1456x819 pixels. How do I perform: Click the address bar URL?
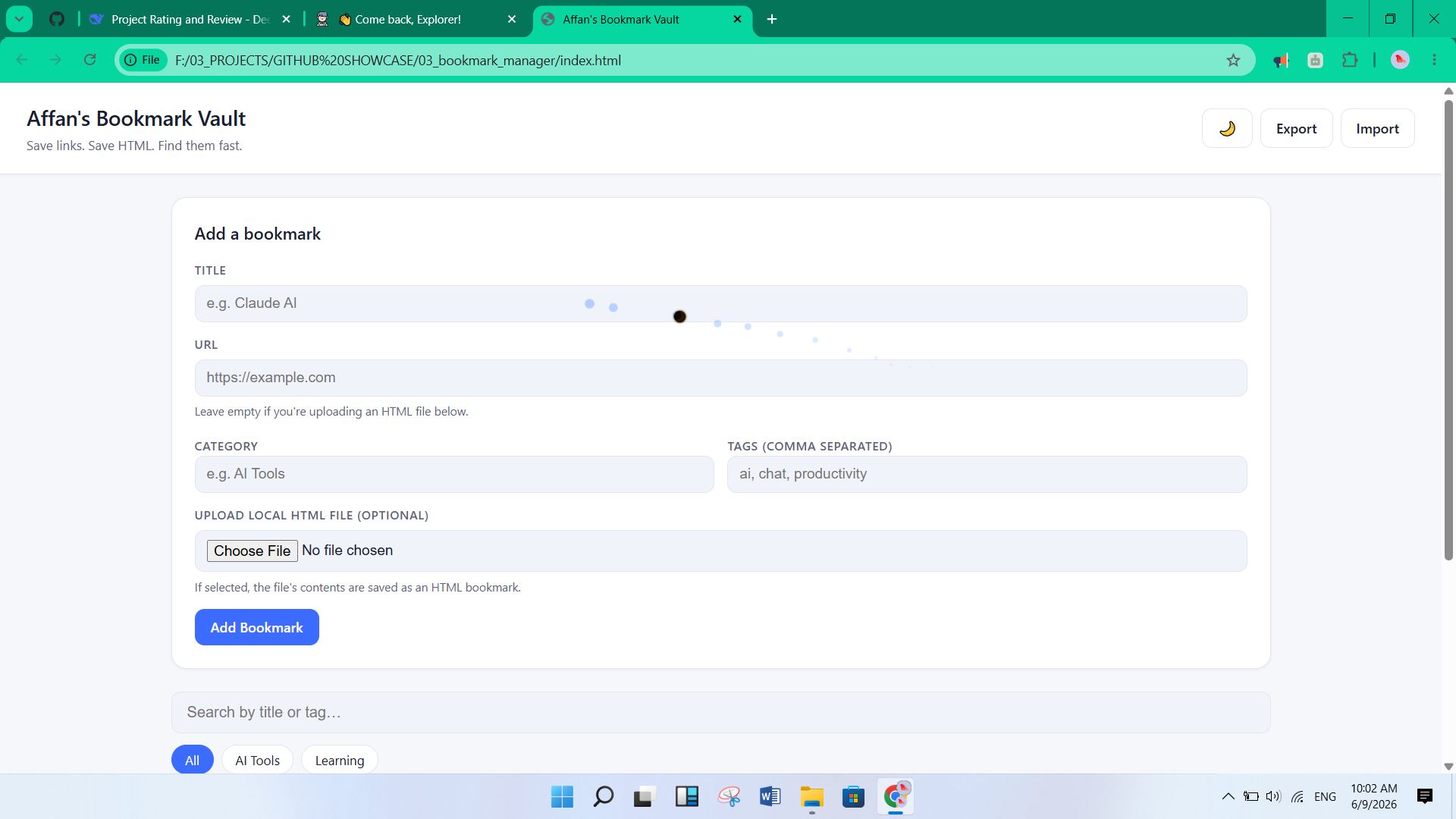[x=397, y=60]
